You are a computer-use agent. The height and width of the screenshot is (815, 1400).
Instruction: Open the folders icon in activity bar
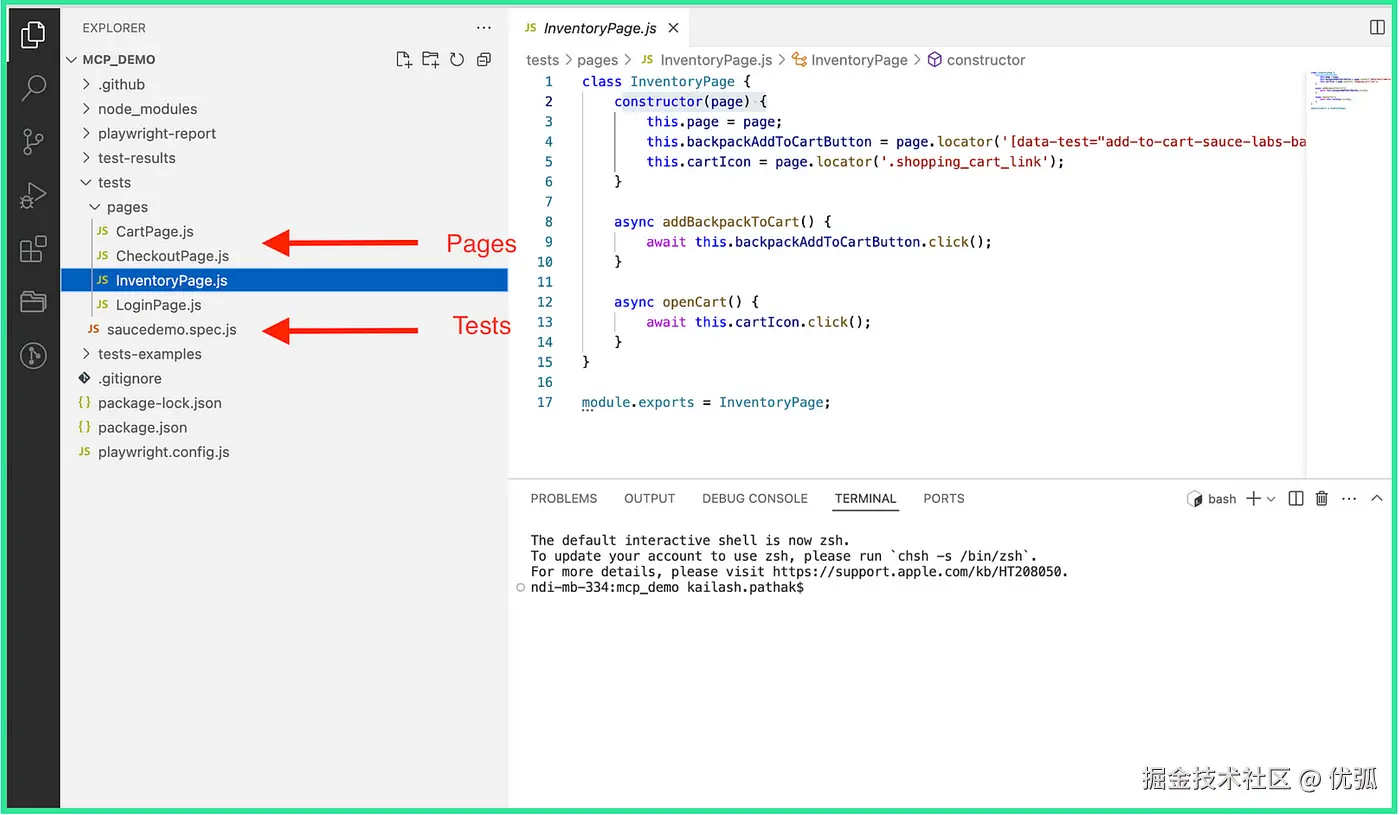[x=33, y=301]
